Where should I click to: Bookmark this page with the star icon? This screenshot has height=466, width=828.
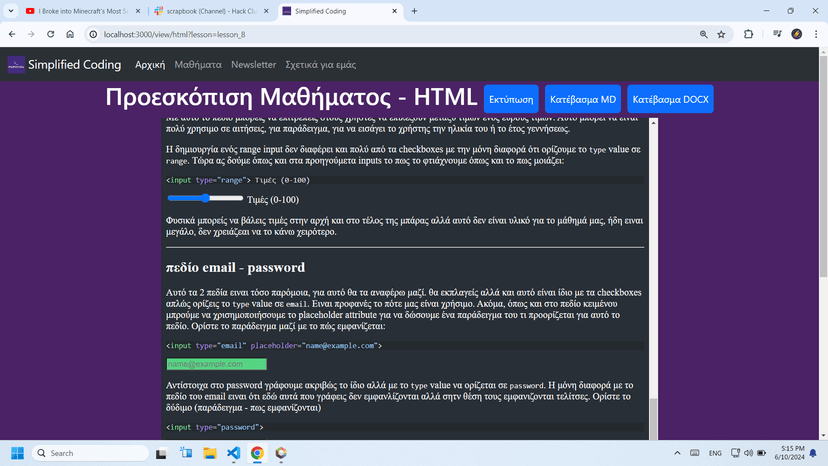(x=721, y=34)
